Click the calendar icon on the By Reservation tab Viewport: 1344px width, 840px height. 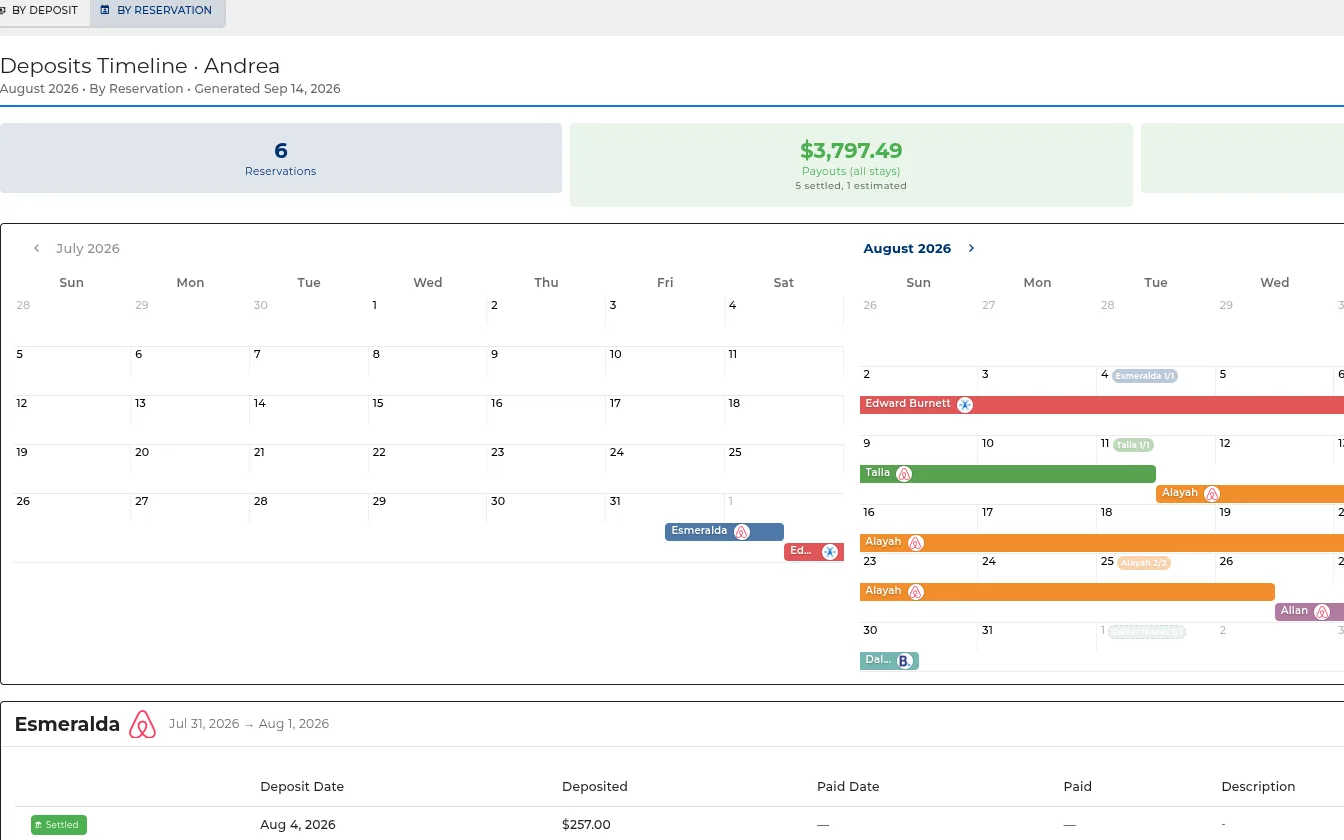click(105, 10)
